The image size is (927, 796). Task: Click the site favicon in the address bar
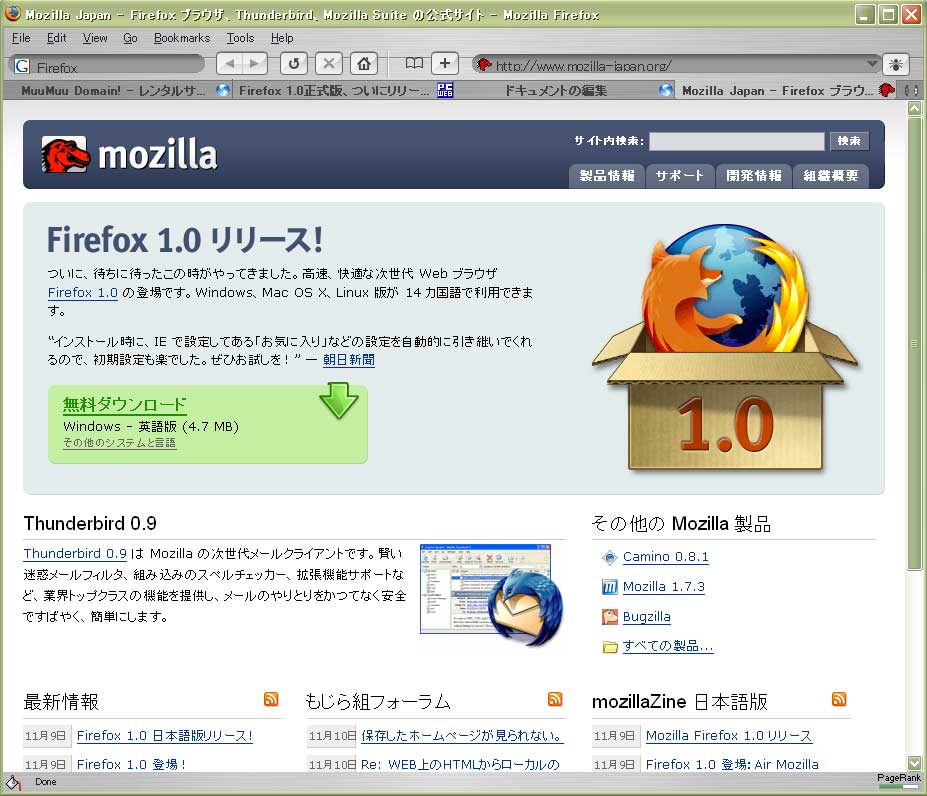(485, 64)
